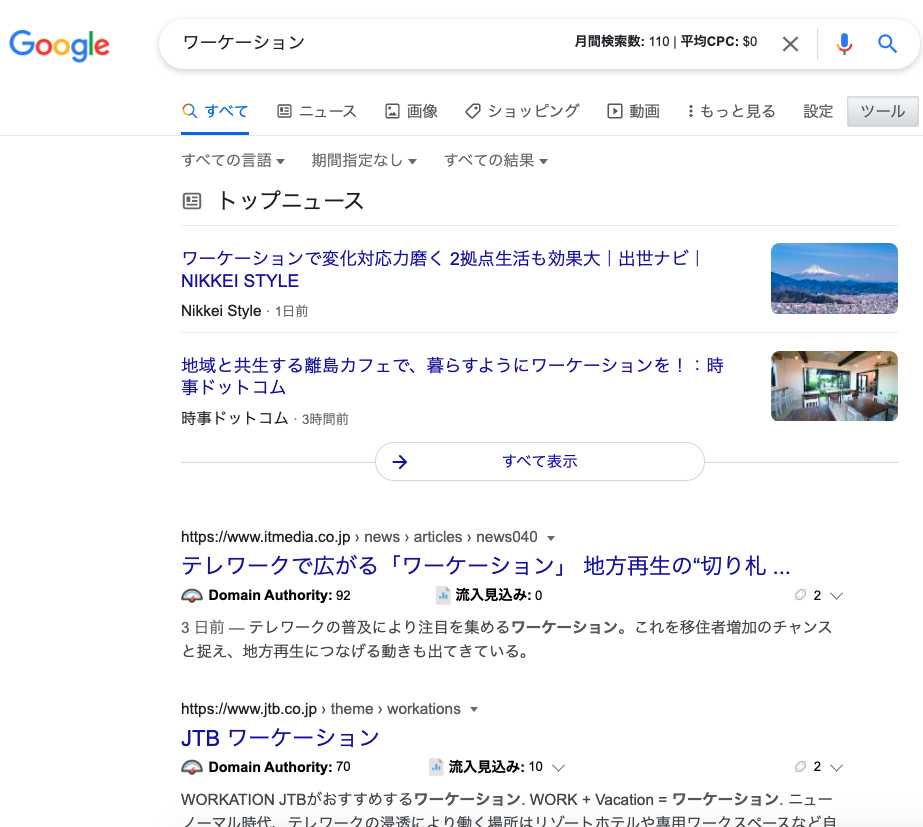
Task: Click the search input containing ワーケーション
Action: tap(370, 43)
